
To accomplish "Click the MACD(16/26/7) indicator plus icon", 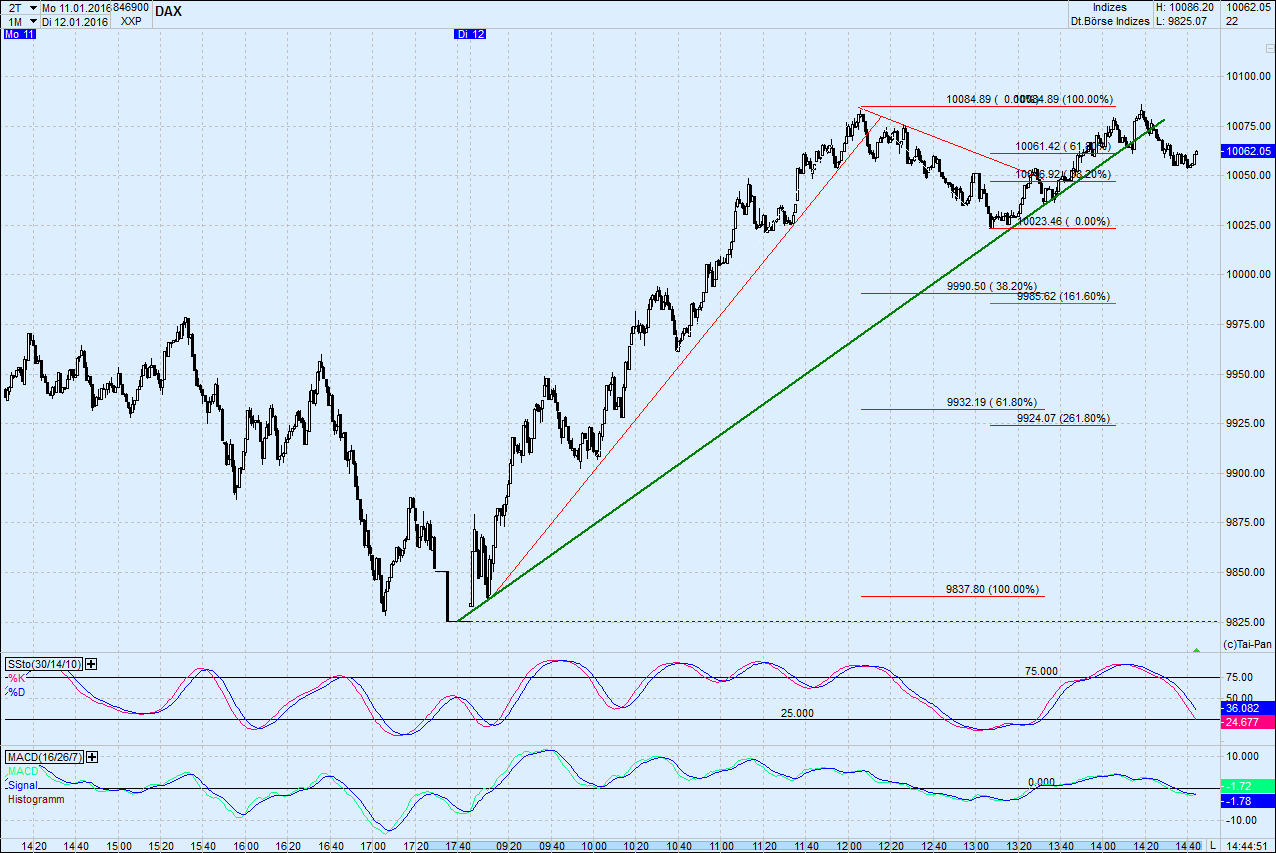I will (91, 757).
